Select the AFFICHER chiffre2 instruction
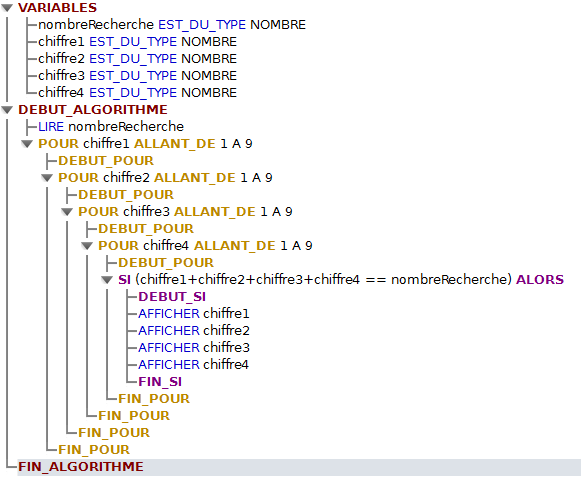The image size is (581, 483). [x=194, y=331]
